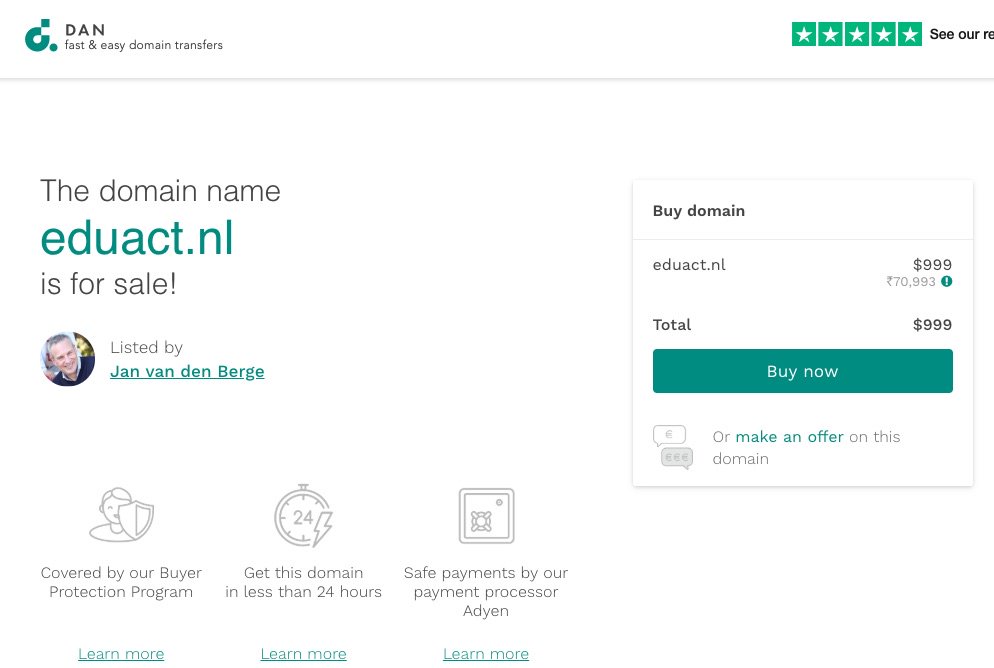
Task: Click the is for sale! text
Action: pyautogui.click(x=108, y=284)
